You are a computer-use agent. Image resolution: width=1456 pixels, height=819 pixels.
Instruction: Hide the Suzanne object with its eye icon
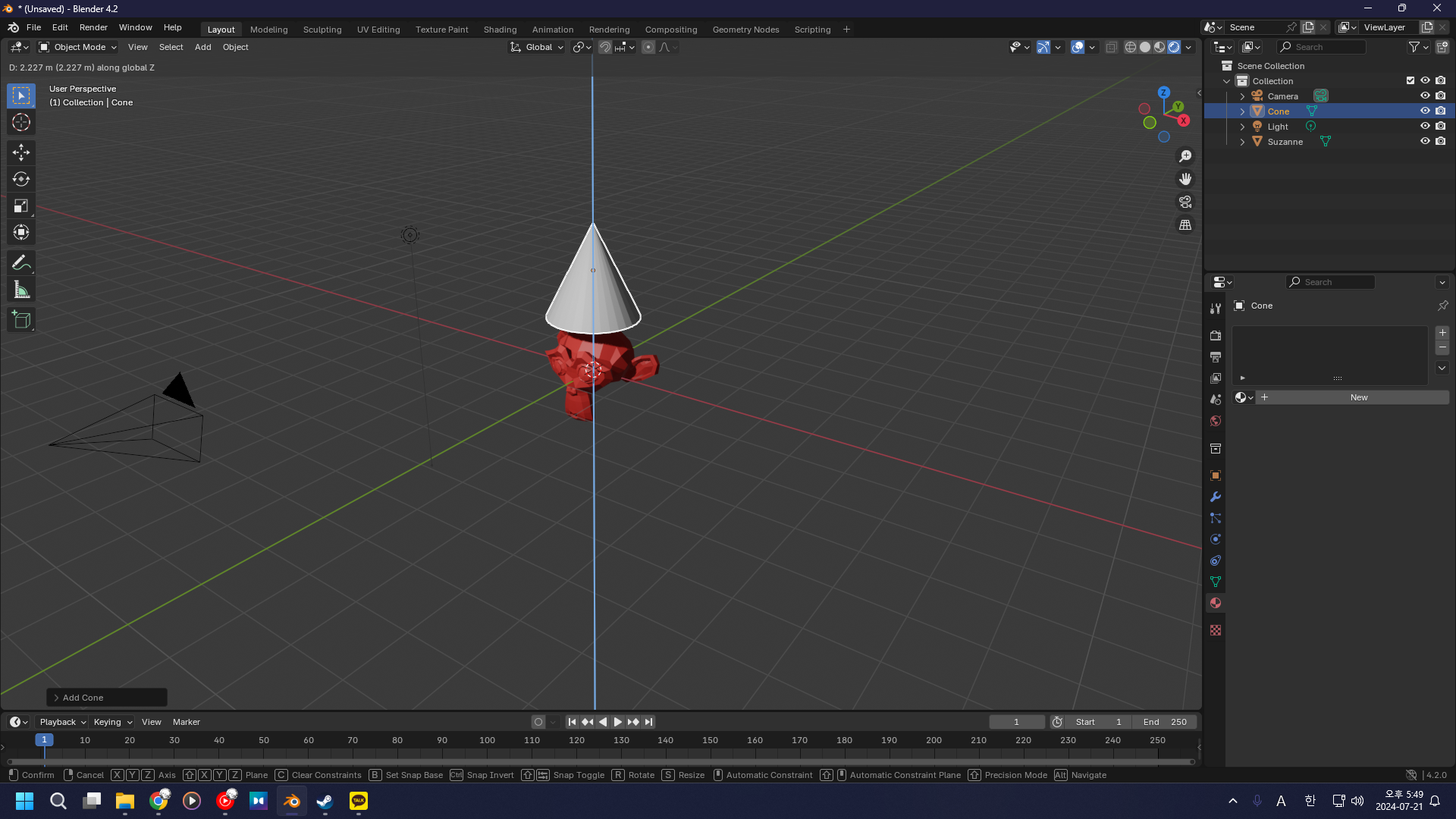(x=1425, y=141)
